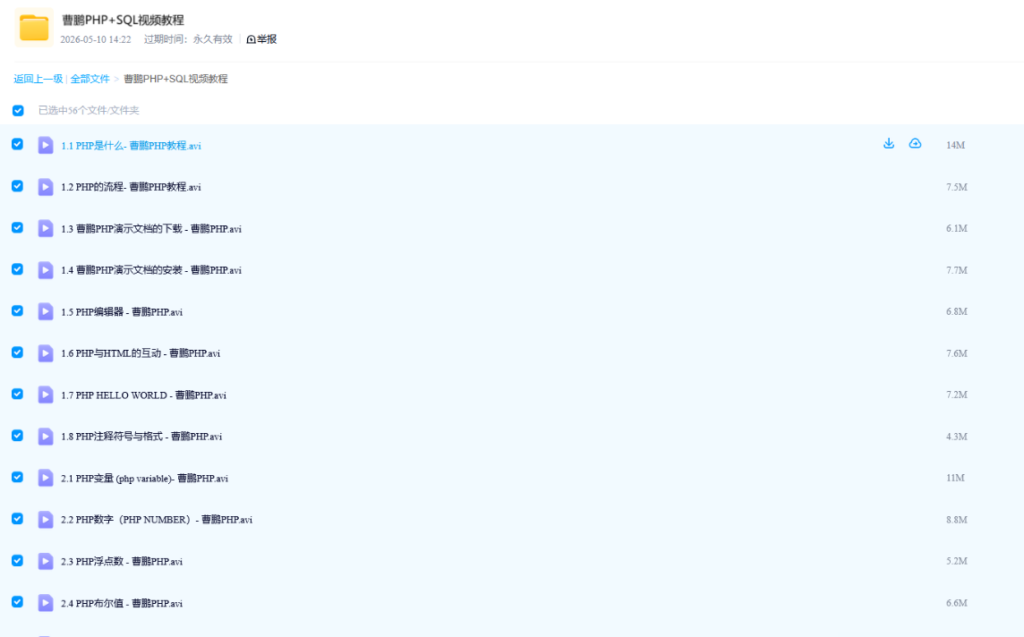The image size is (1024, 637).
Task: Uncheck the 1.6 PHP与HTML的互动 checkbox
Action: [x=18, y=352]
